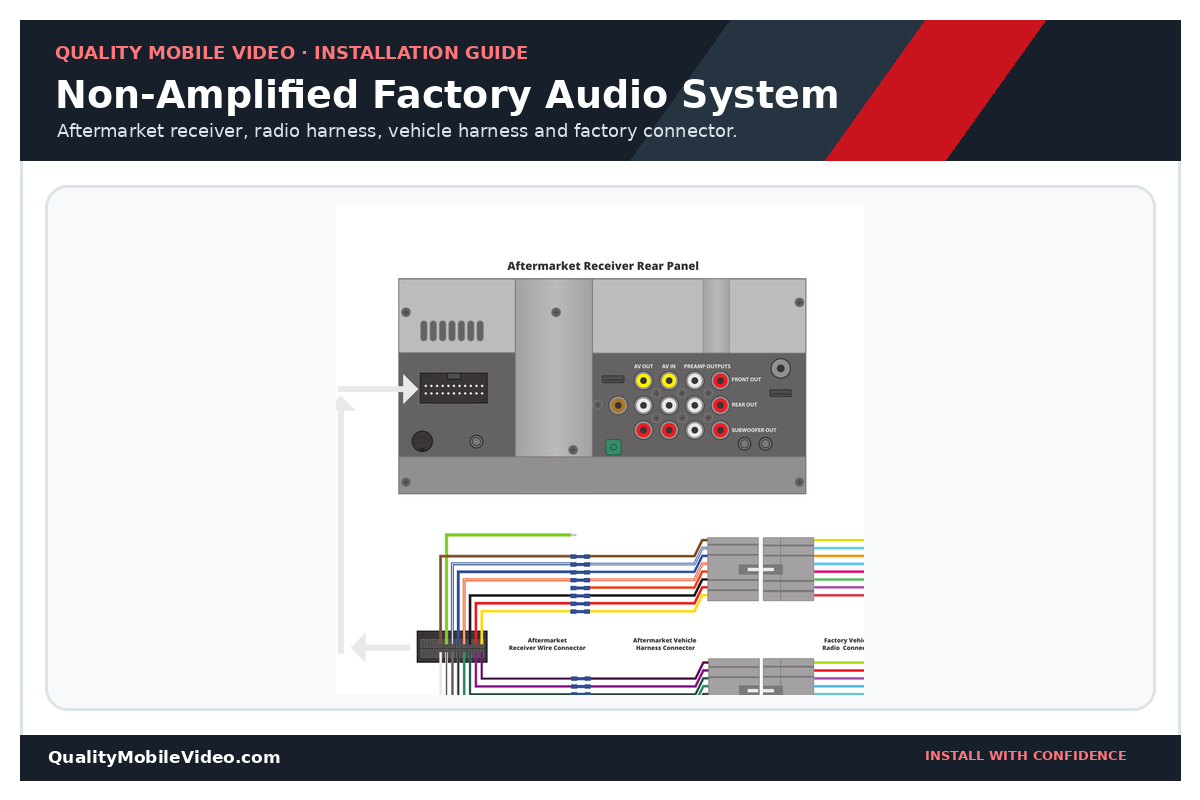
Task: Click the 'AV OUT' label text
Action: [643, 366]
